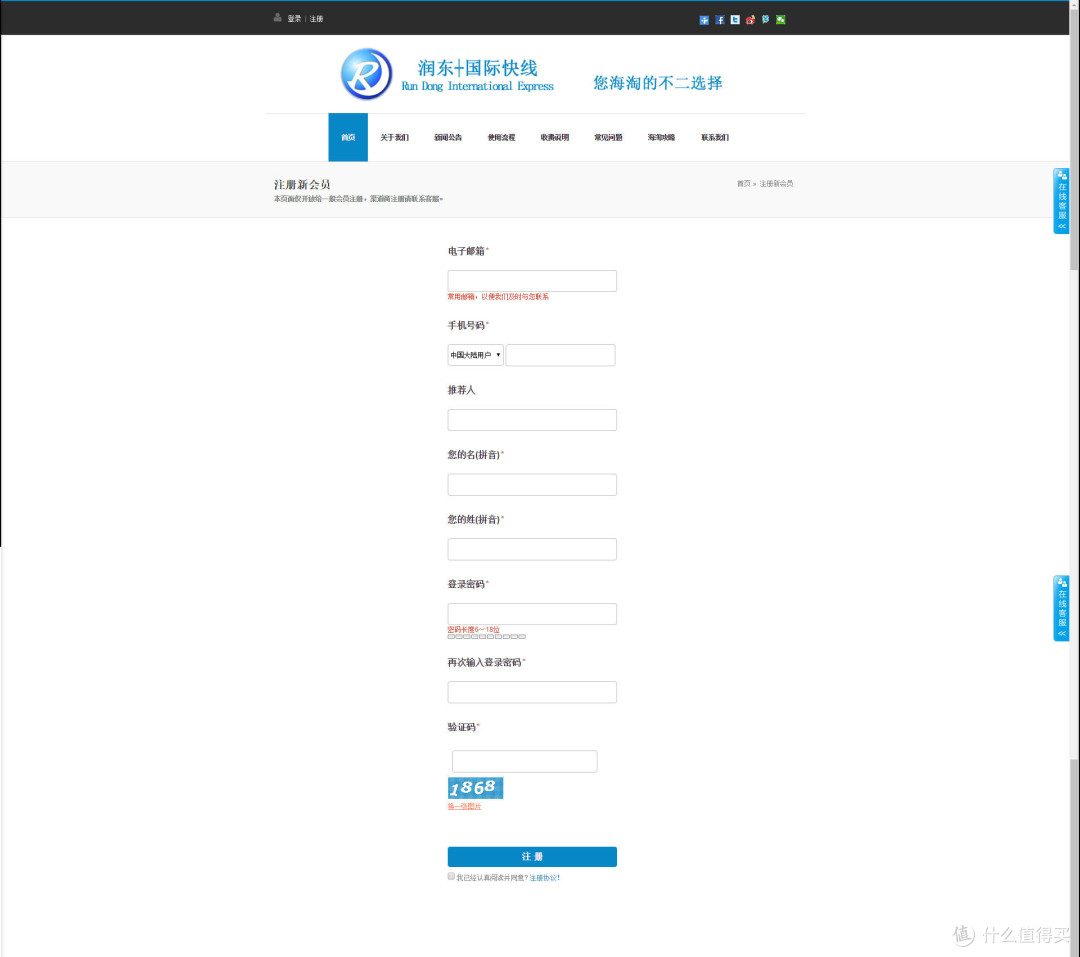Focus the 再次输入登录密码 confirm field
Image resolution: width=1080 pixels, height=957 pixels.
click(532, 692)
